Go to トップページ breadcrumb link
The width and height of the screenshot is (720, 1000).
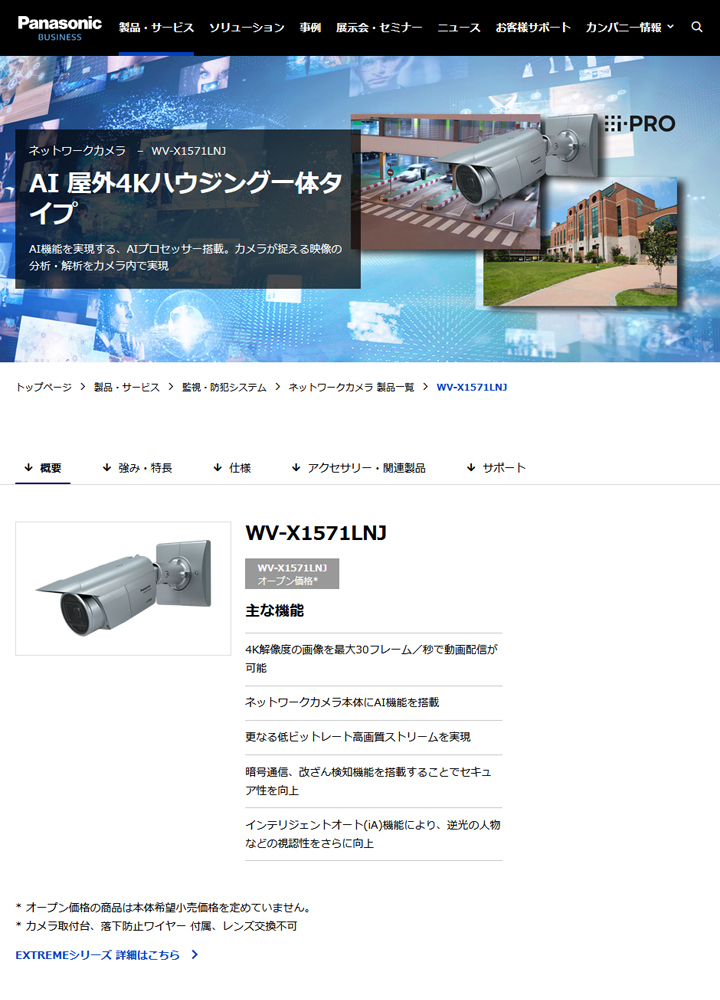click(x=43, y=387)
